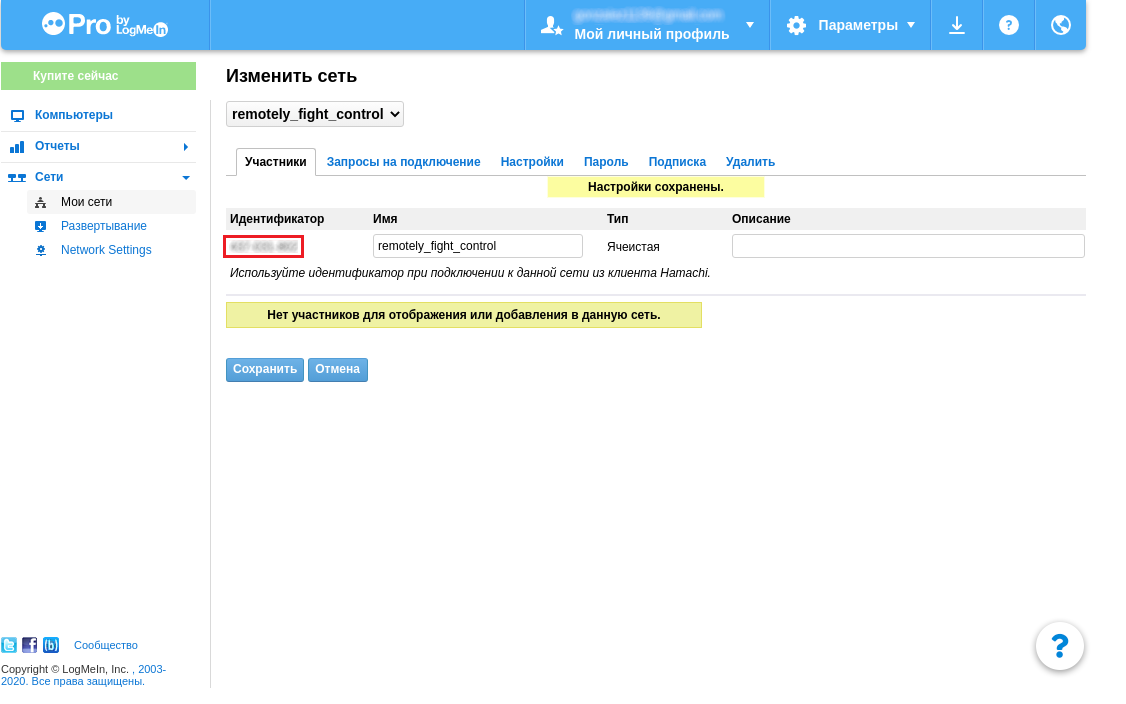The width and height of the screenshot is (1126, 704).
Task: Go to the Настройки tab
Action: (x=532, y=162)
